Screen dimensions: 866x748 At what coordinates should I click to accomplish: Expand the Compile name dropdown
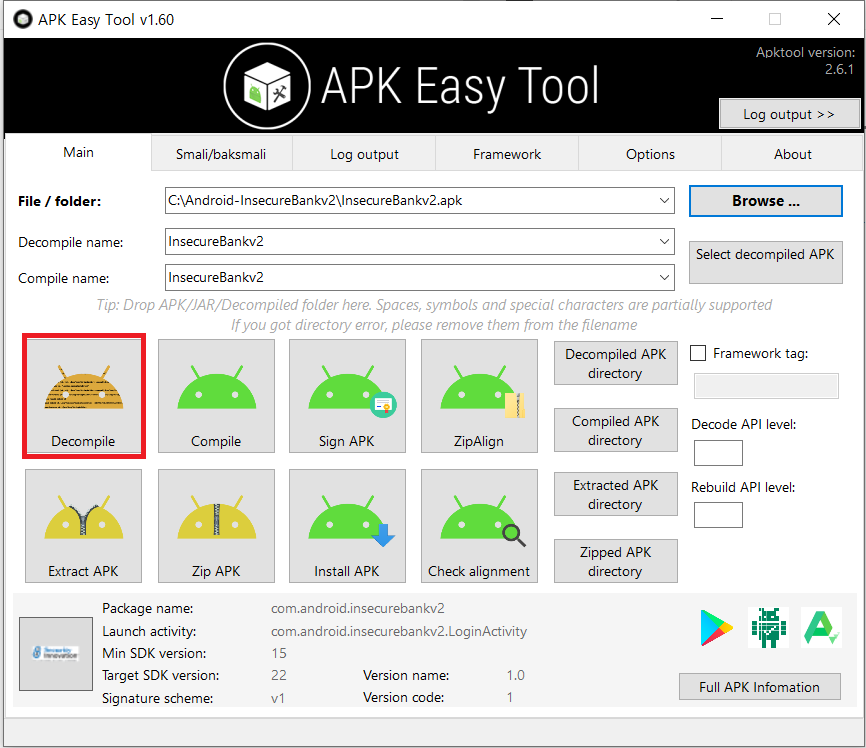(664, 277)
